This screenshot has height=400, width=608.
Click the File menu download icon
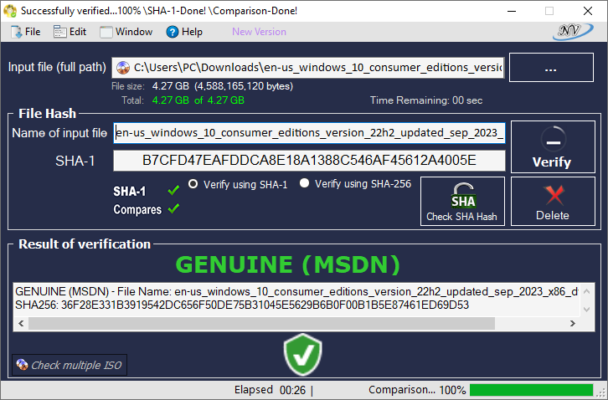tap(16, 32)
